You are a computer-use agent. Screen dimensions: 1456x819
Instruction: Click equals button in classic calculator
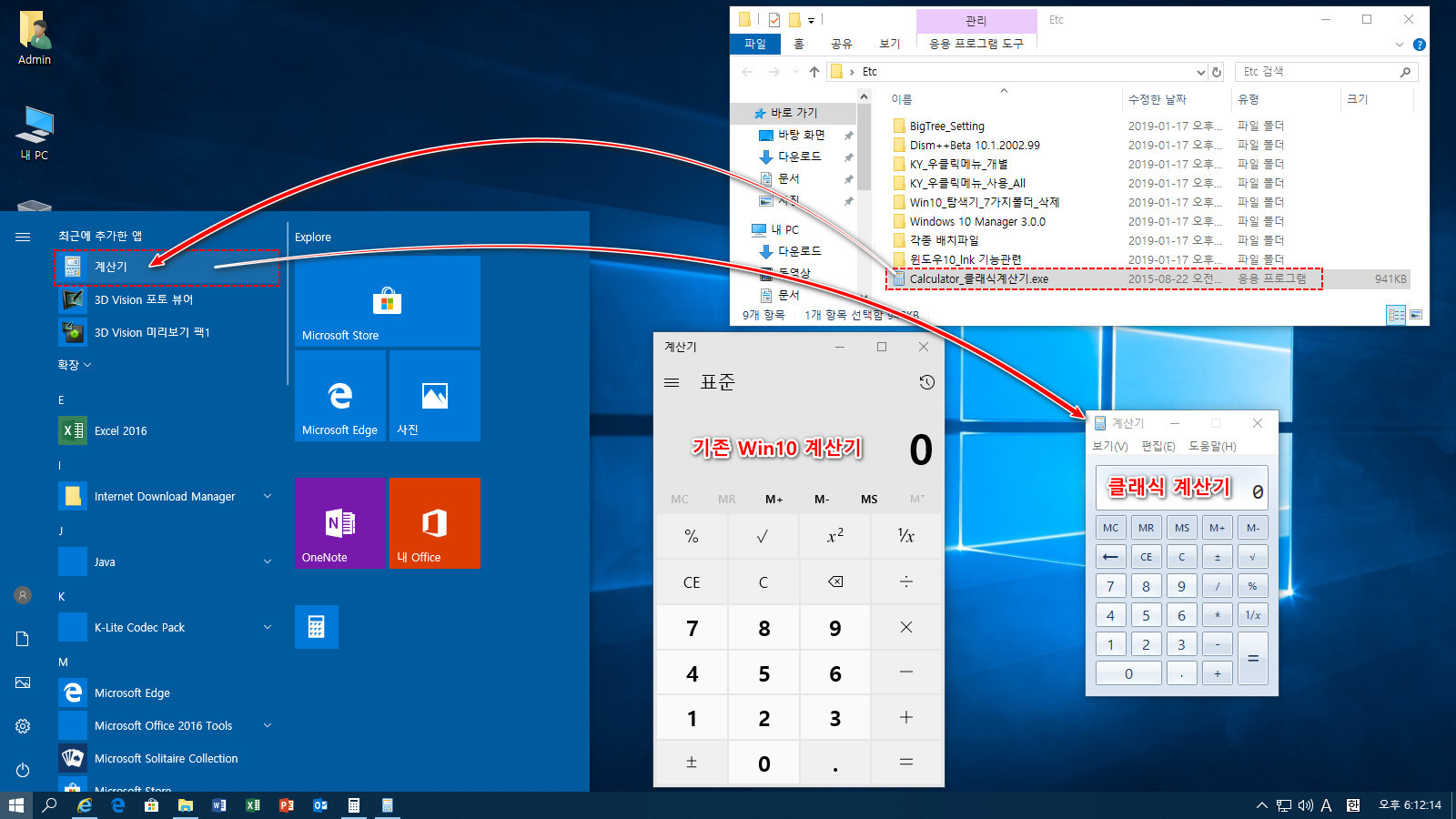[1253, 659]
